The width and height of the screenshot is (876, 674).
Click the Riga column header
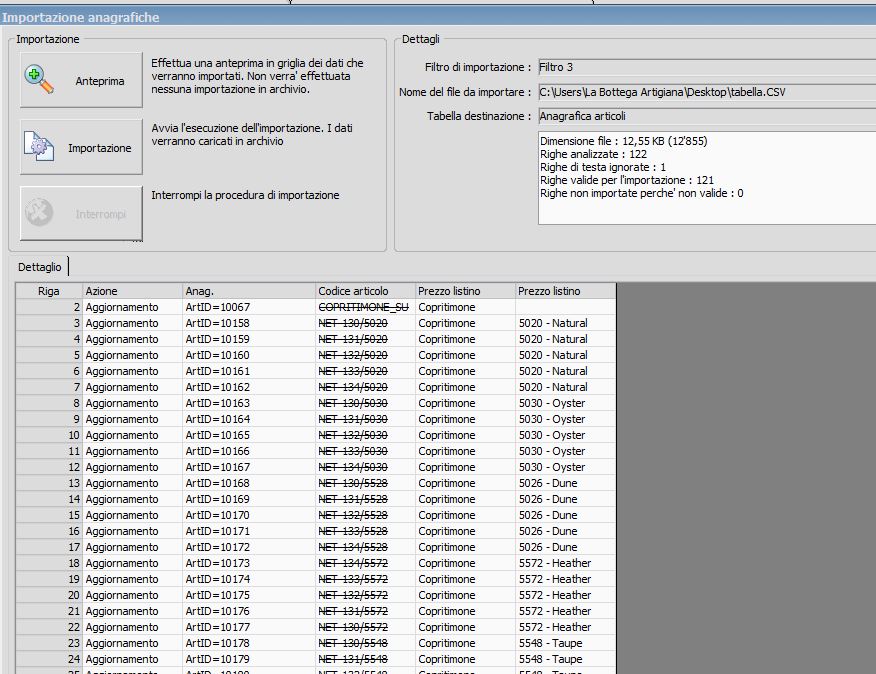tap(49, 291)
